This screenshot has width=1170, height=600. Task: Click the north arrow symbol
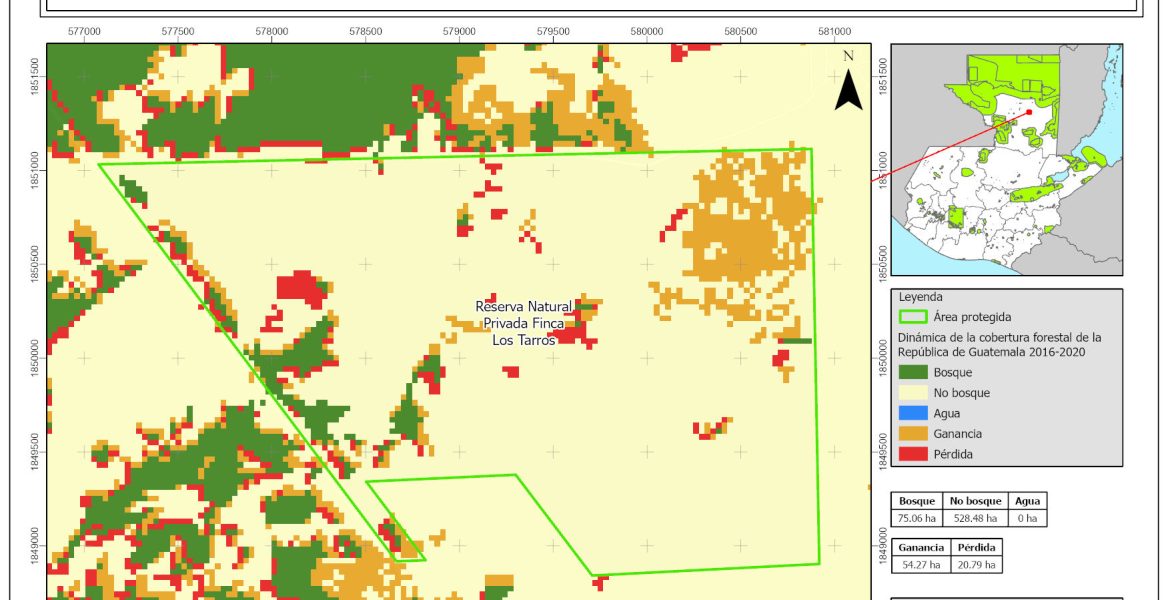(848, 85)
